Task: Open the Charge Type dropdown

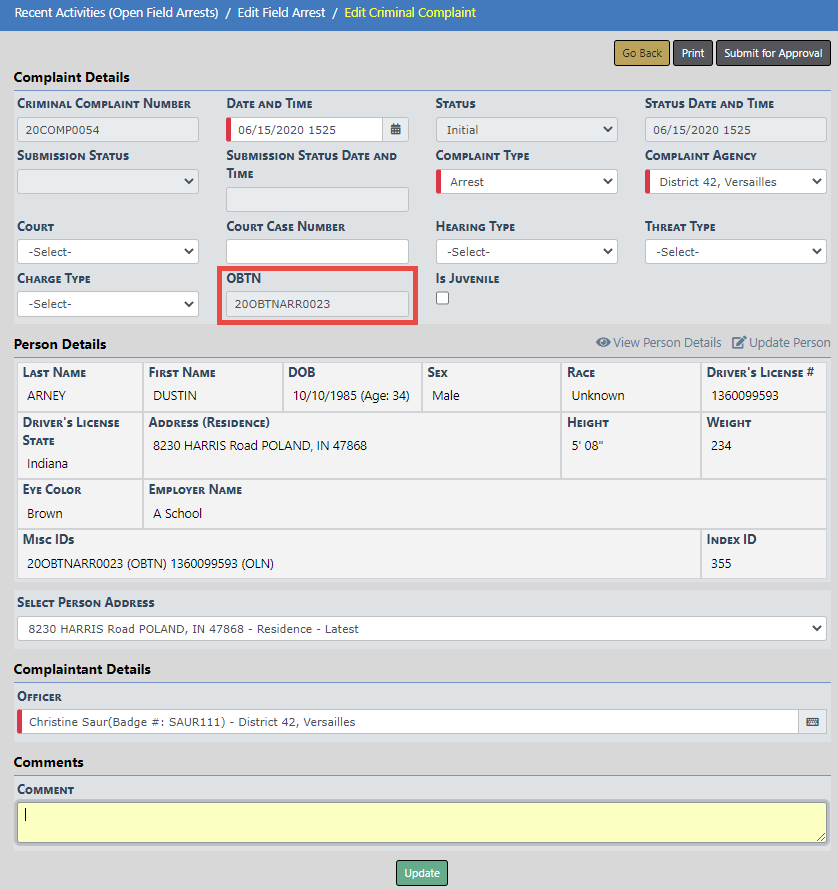Action: 108,304
